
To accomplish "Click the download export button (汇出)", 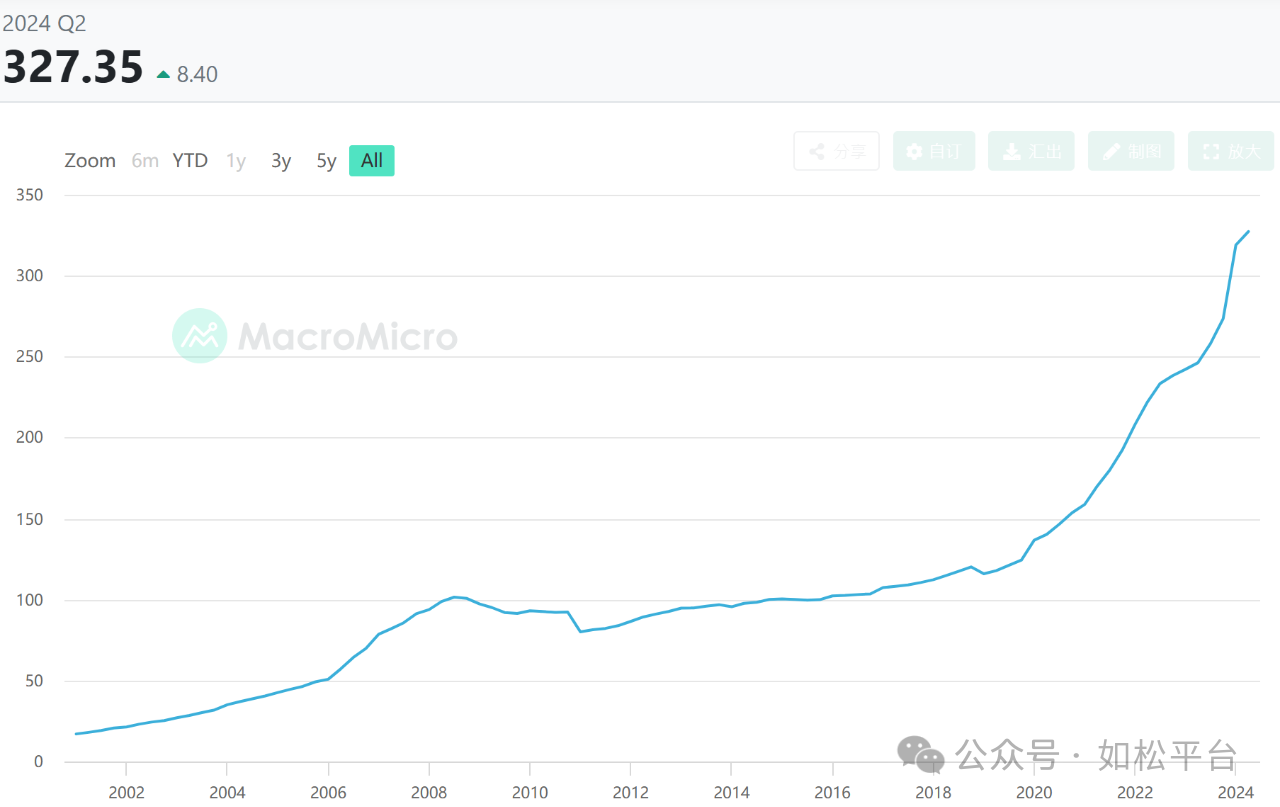I will [x=1031, y=151].
